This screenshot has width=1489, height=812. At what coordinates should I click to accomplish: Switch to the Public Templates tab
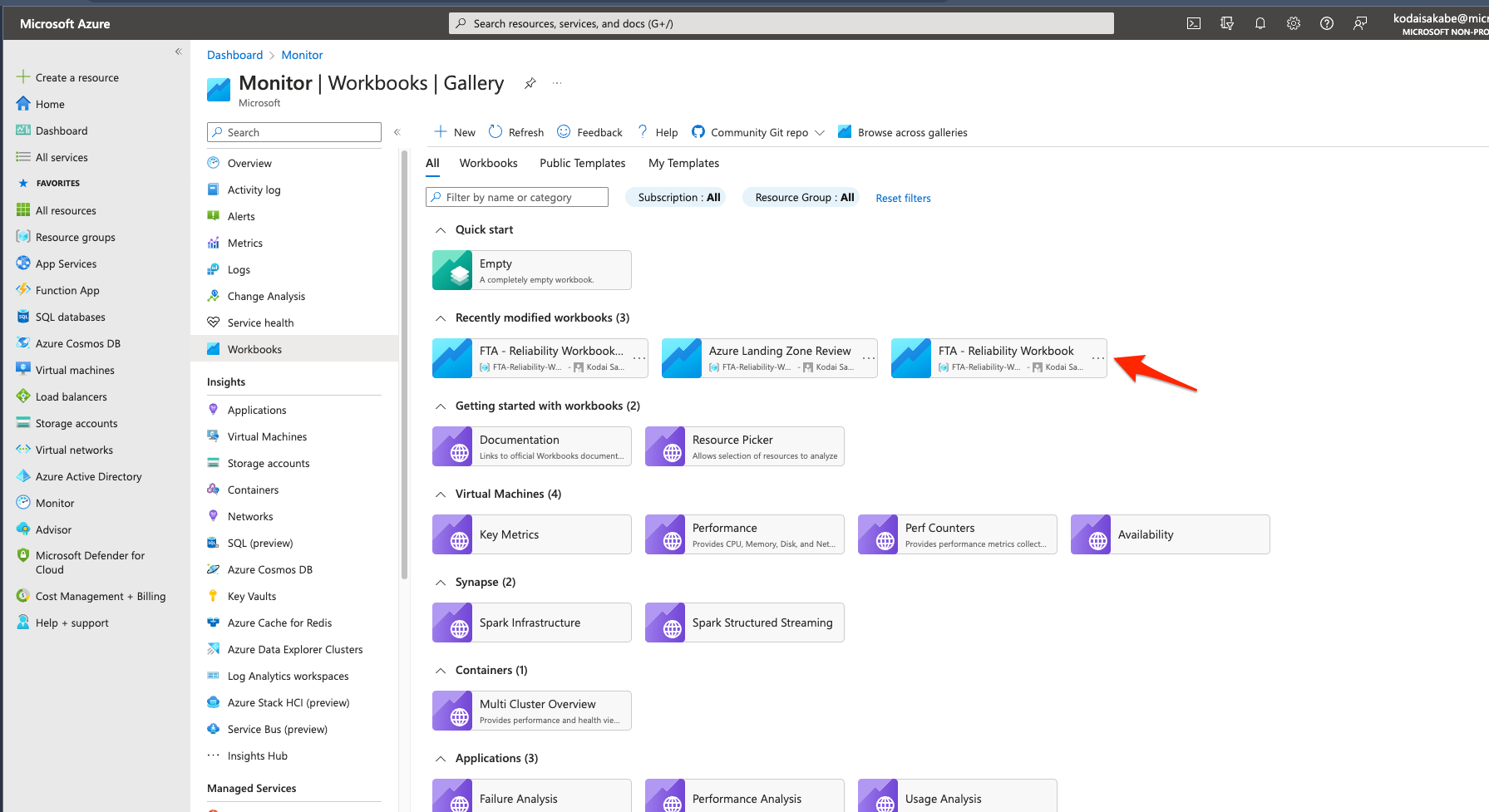click(582, 163)
